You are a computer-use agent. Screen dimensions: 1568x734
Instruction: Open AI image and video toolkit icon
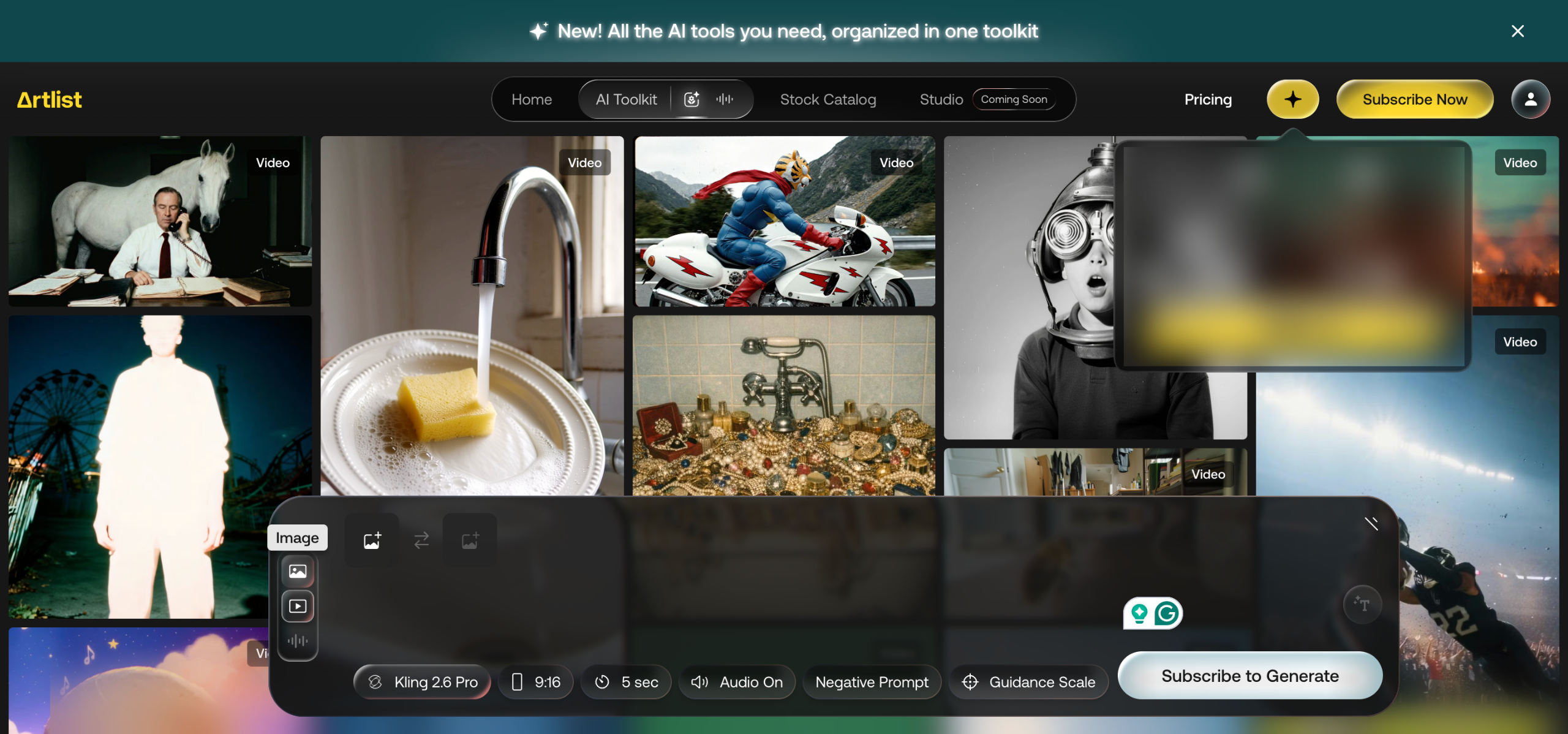(x=692, y=99)
